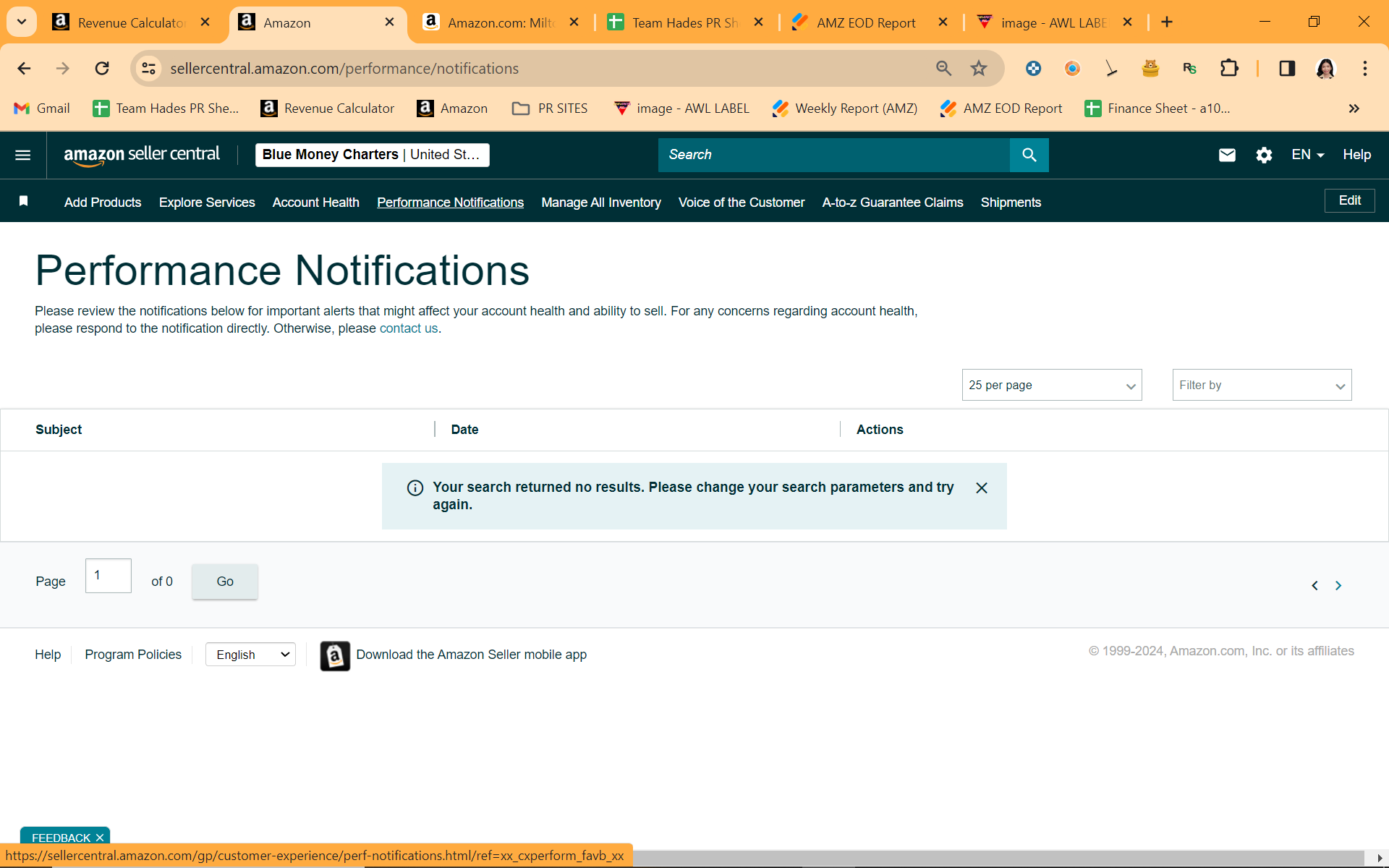
Task: Toggle the browser side panel
Action: (1287, 69)
